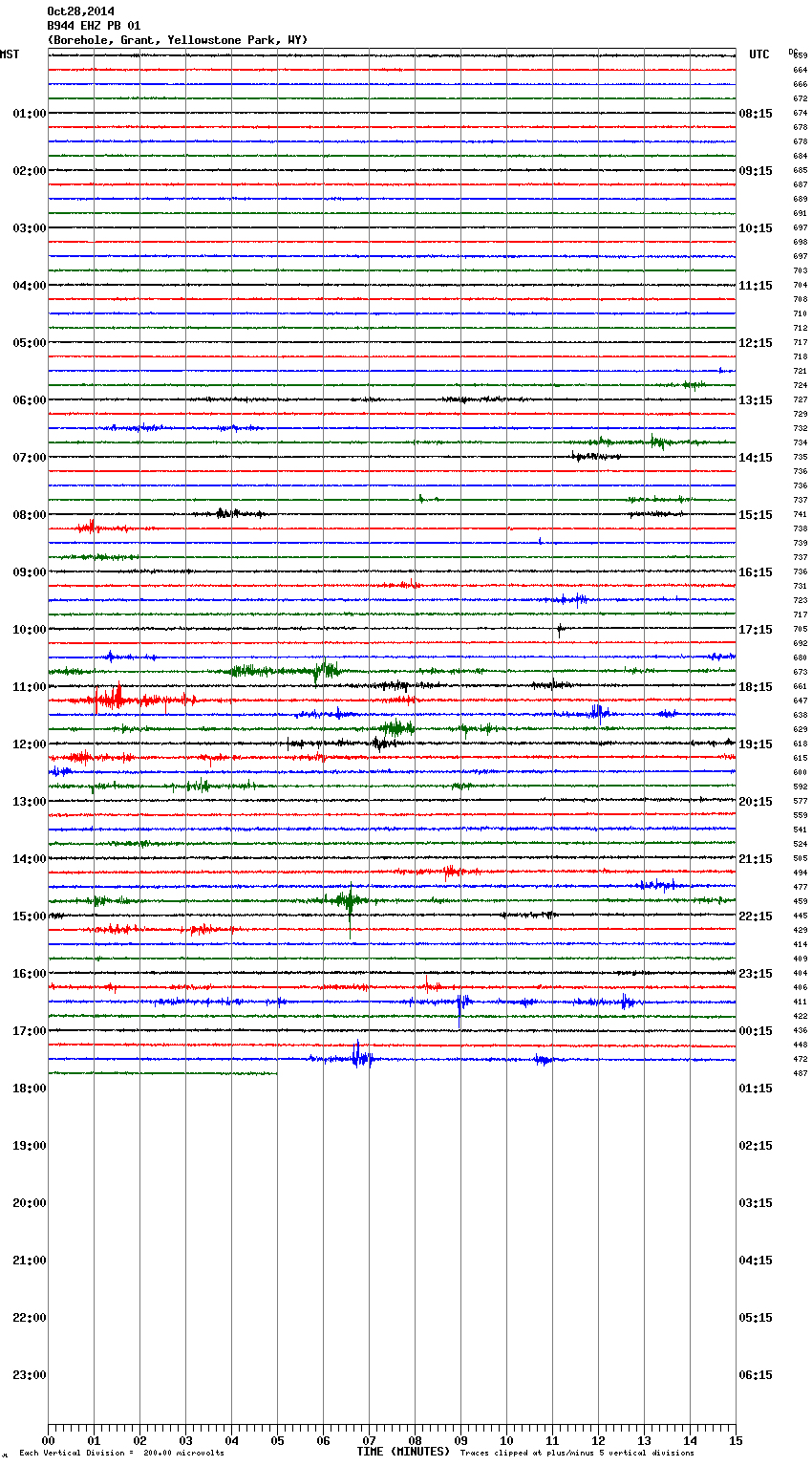
Task: Click the 21:15 UTC time label
Action: point(756,859)
